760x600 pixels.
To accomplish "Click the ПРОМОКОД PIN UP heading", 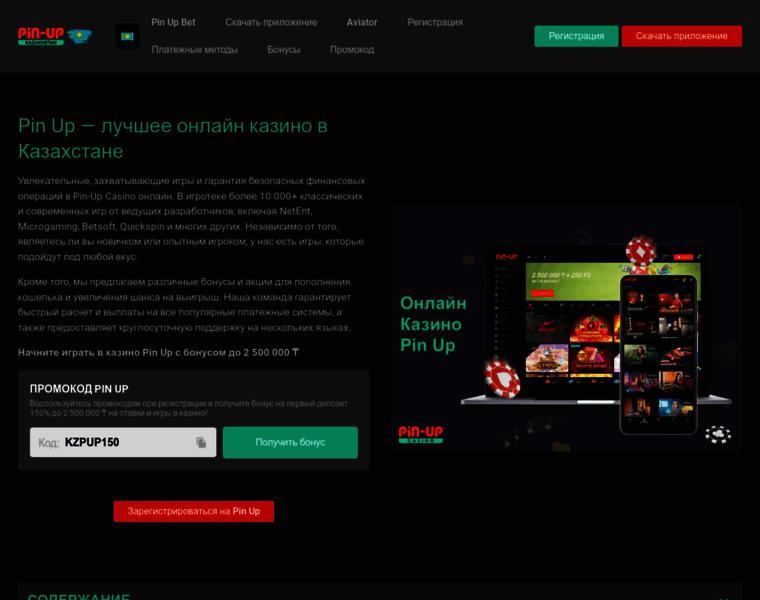I will [79, 389].
